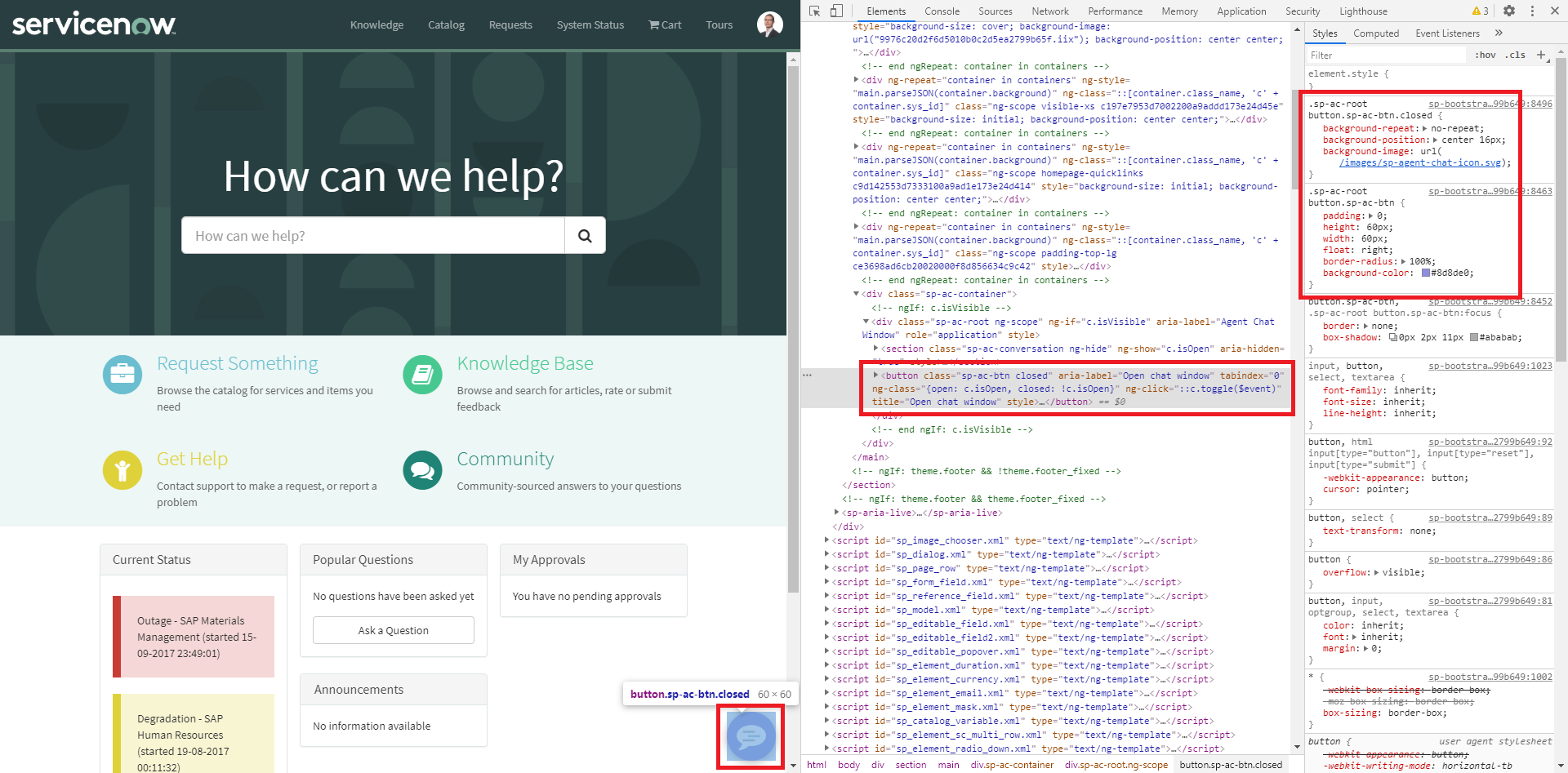Click the search magnifier icon
1568x773 pixels.
coord(585,236)
